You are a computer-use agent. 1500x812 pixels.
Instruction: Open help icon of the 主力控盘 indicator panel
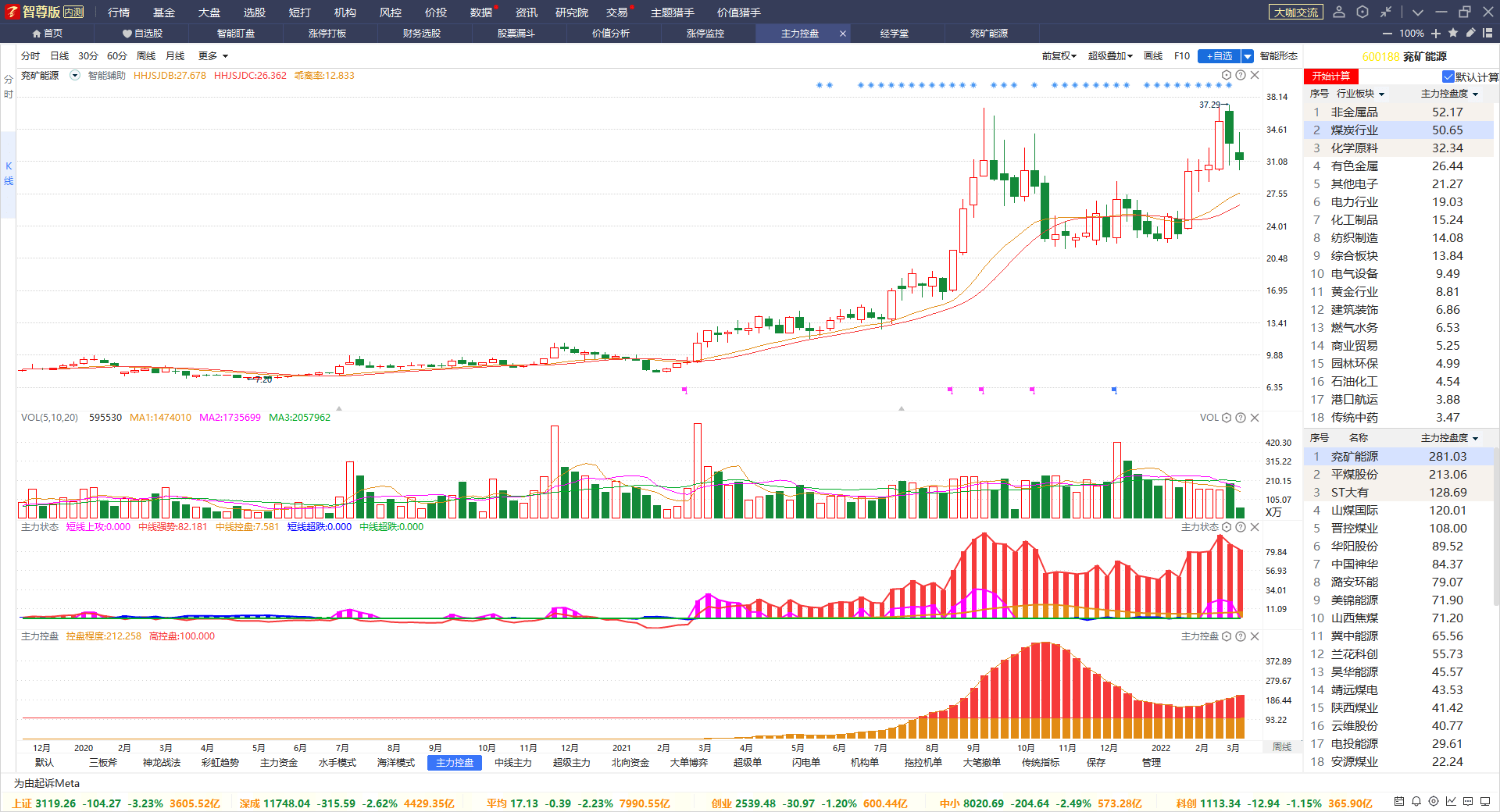(1241, 636)
